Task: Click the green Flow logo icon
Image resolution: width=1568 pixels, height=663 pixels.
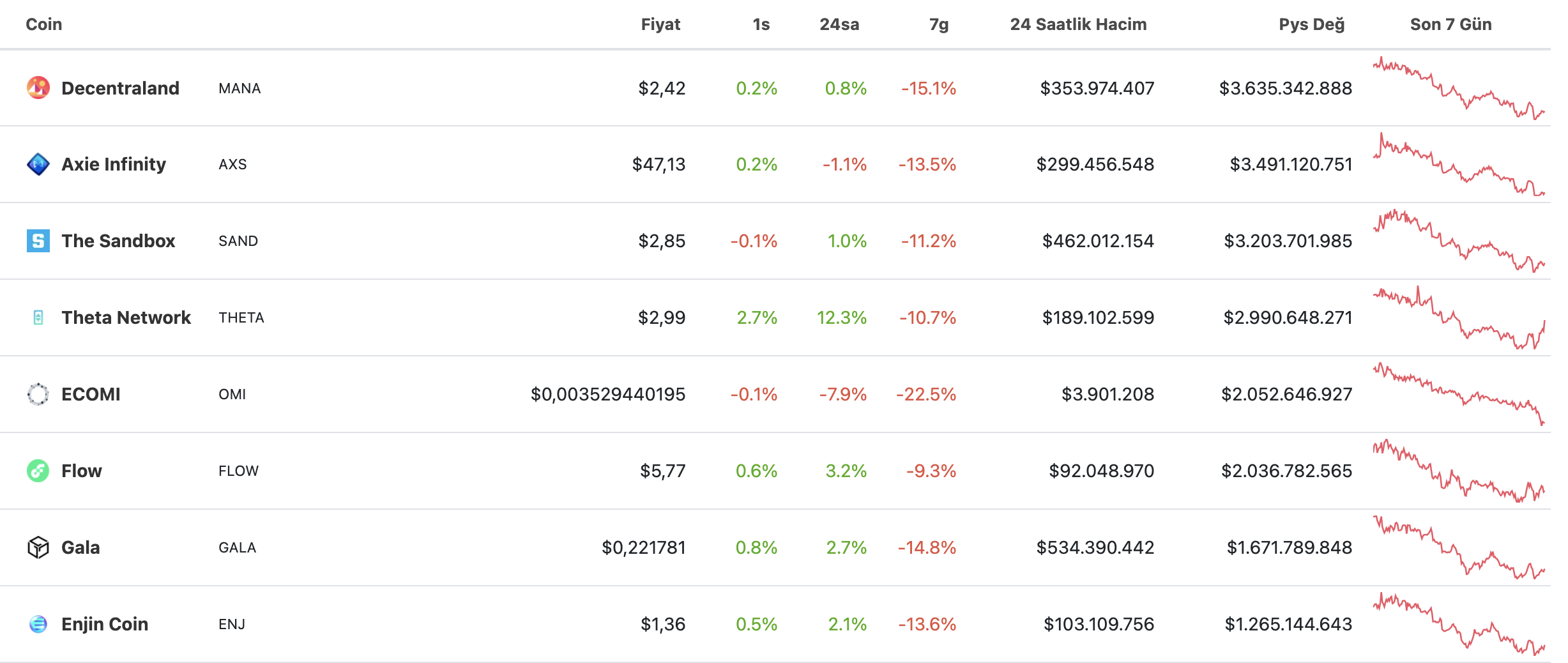Action: coord(38,471)
